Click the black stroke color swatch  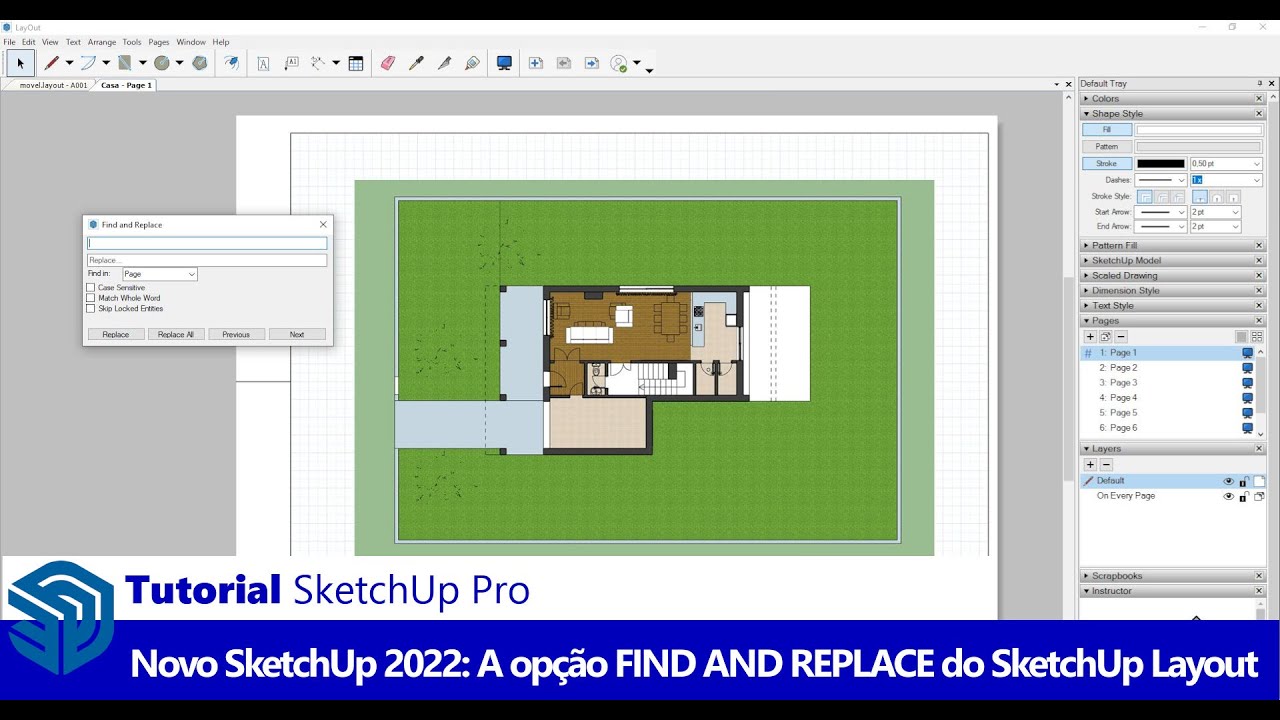(1161, 163)
